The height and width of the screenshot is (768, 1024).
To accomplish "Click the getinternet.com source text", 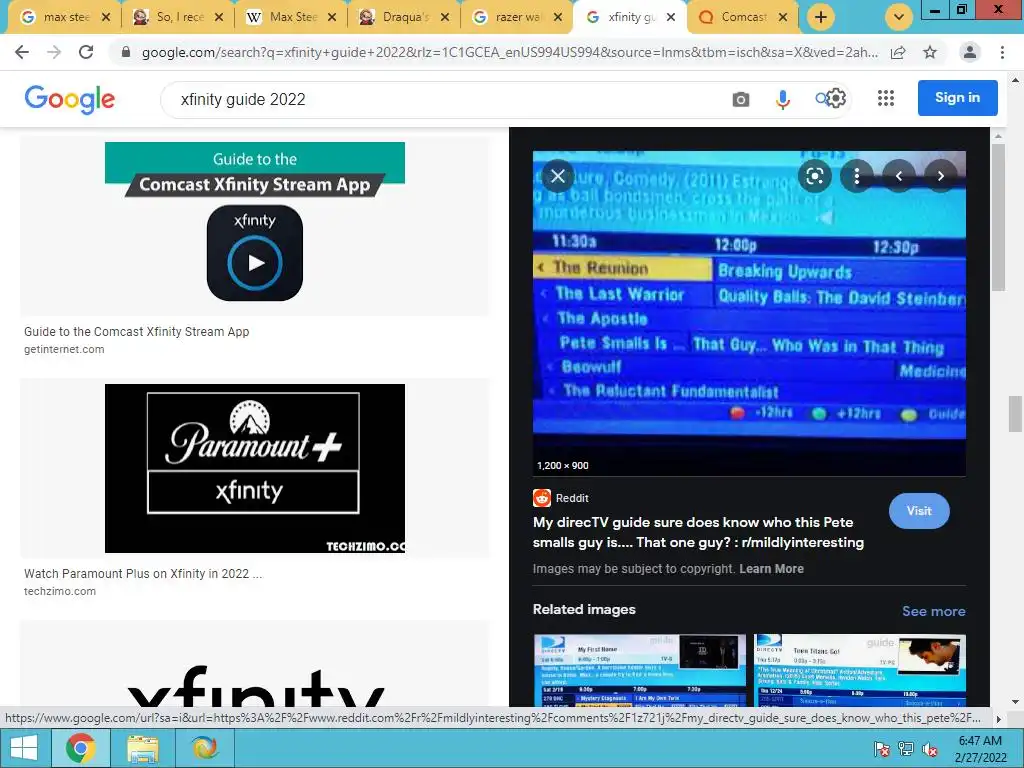I will point(64,349).
